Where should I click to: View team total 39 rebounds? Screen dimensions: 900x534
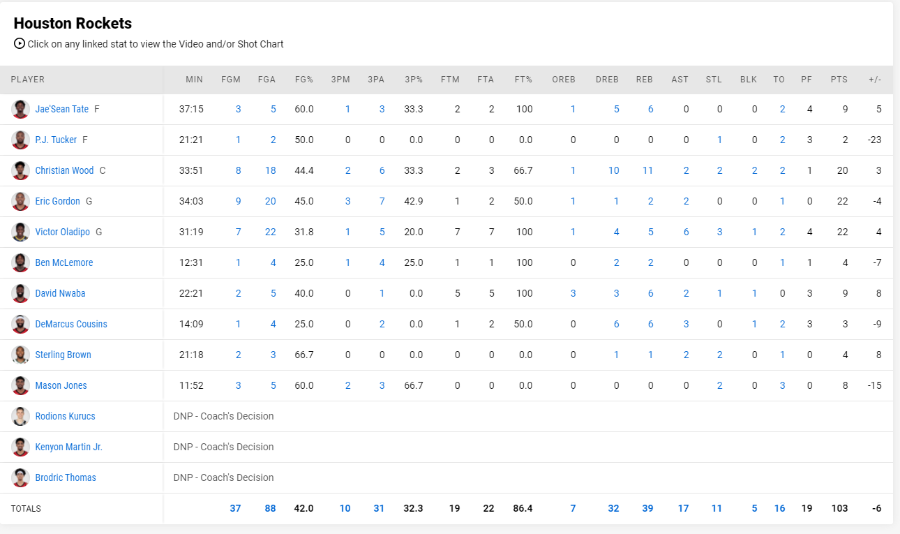pyautogui.click(x=647, y=508)
